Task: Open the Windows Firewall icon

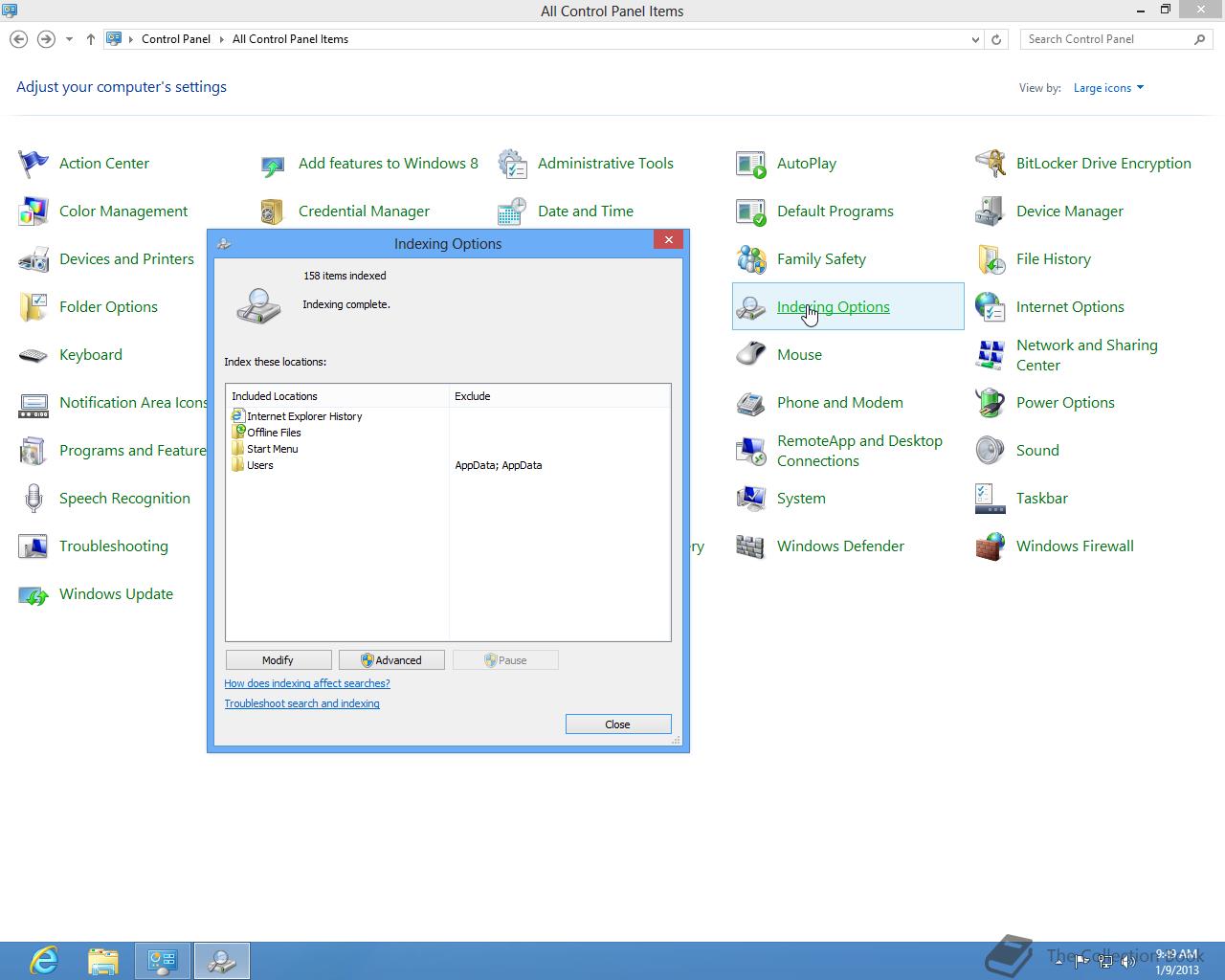Action: pos(991,546)
